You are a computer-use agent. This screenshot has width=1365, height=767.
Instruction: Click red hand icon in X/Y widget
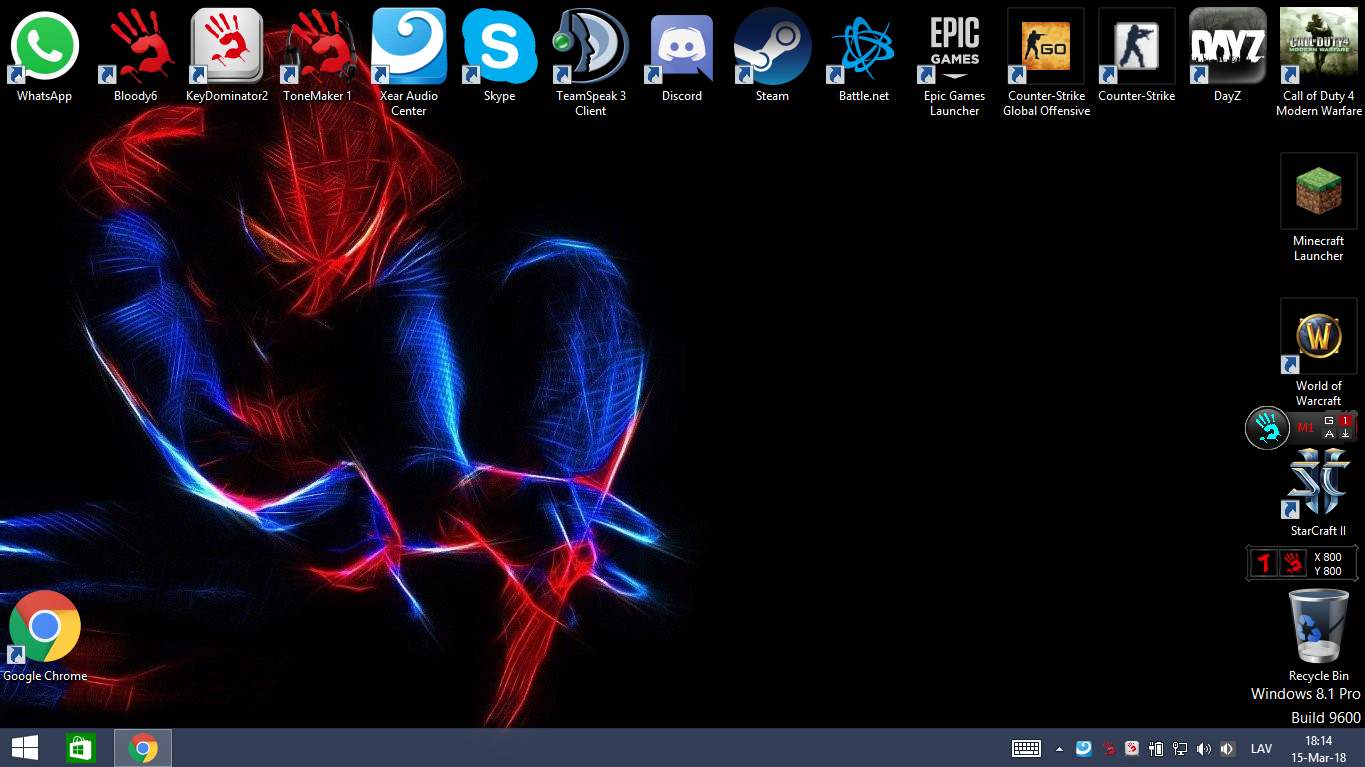1293,563
